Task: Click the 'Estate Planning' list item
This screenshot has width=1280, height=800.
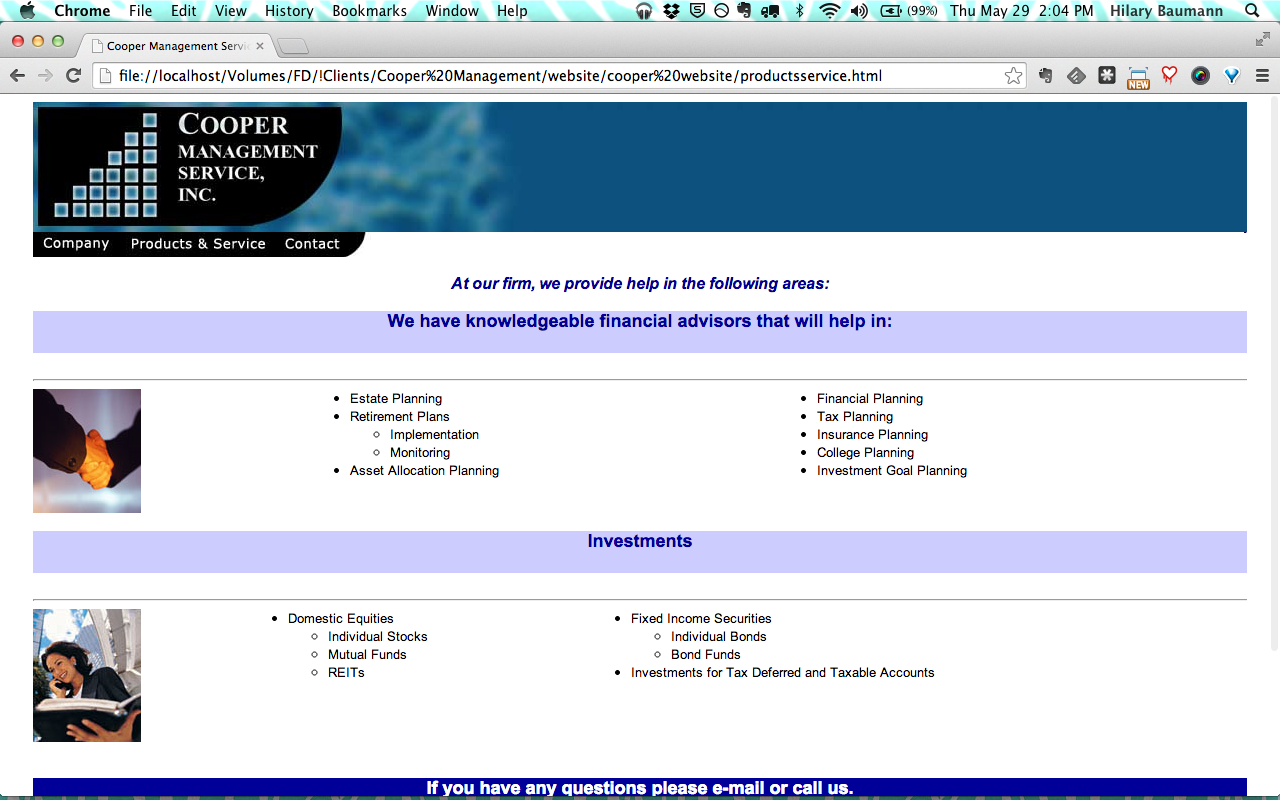Action: tap(396, 398)
